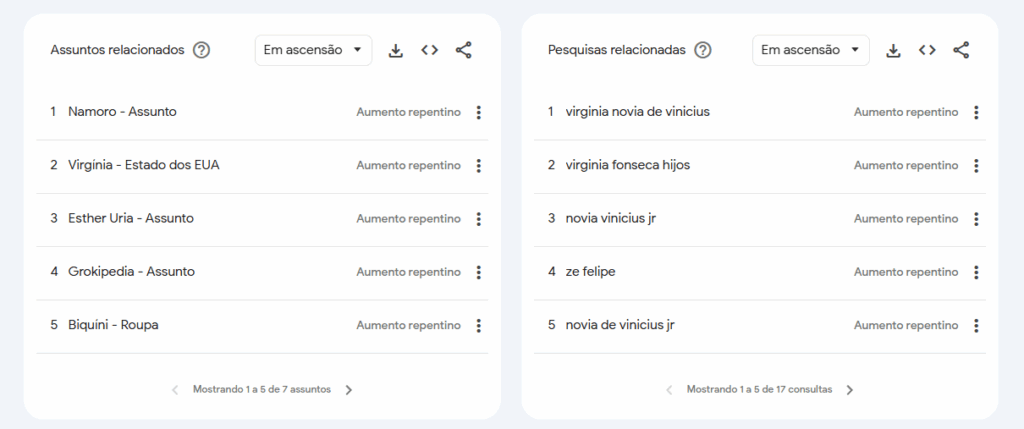The image size is (1024, 429).
Task: Go to next page of assuntos
Action: point(349,390)
